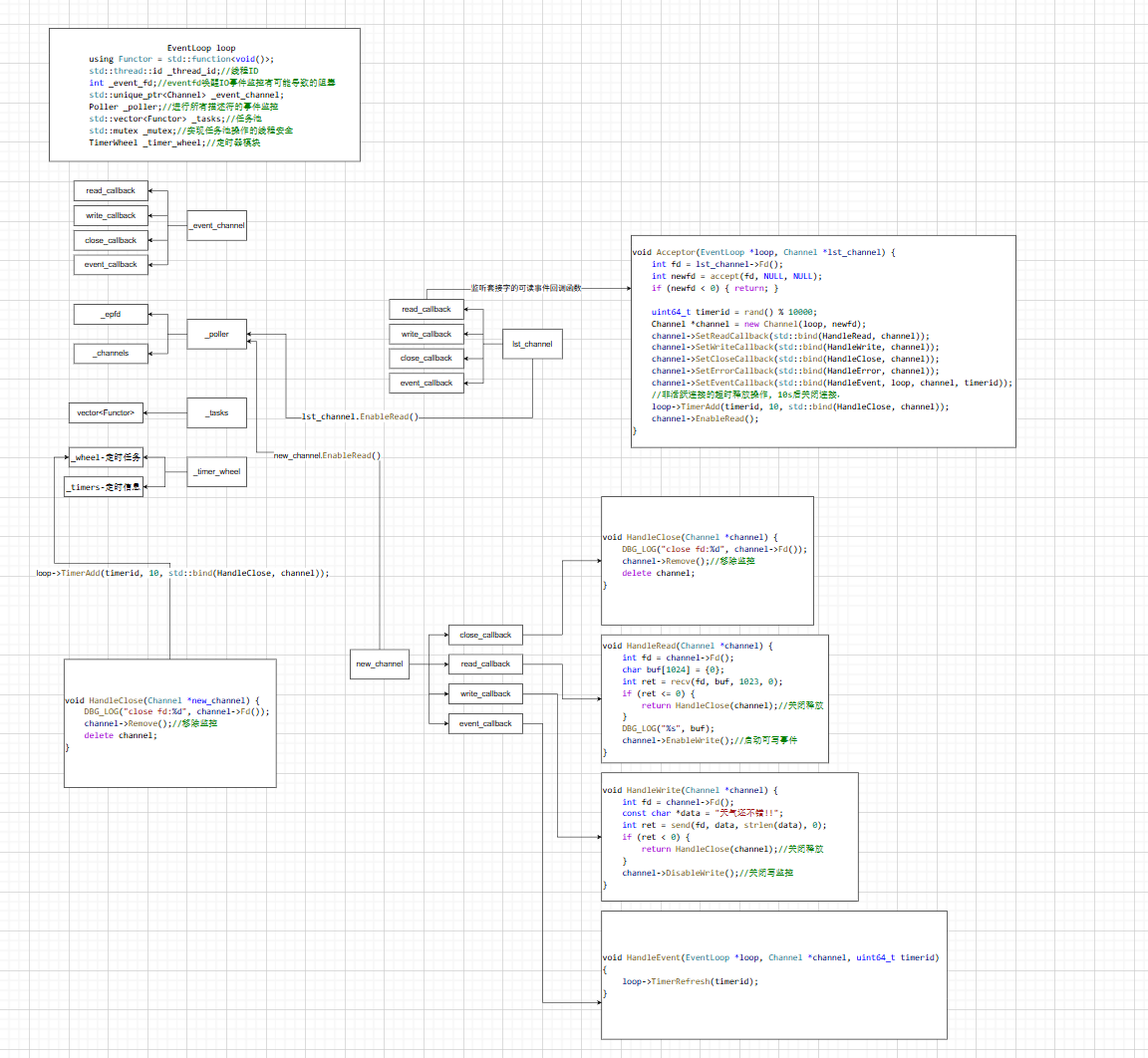Click the HandleClose block with *new_channel parameter
Viewport: 1148px width, 1058px height.
click(169, 722)
